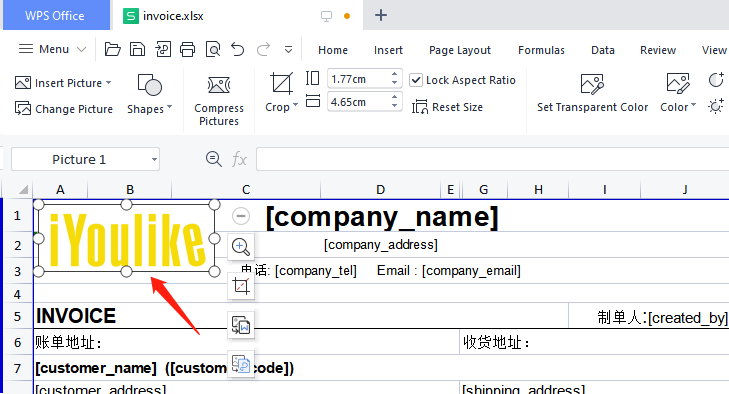Click the zoom magnifier icon beside fx
The width and height of the screenshot is (729, 394).
point(213,159)
